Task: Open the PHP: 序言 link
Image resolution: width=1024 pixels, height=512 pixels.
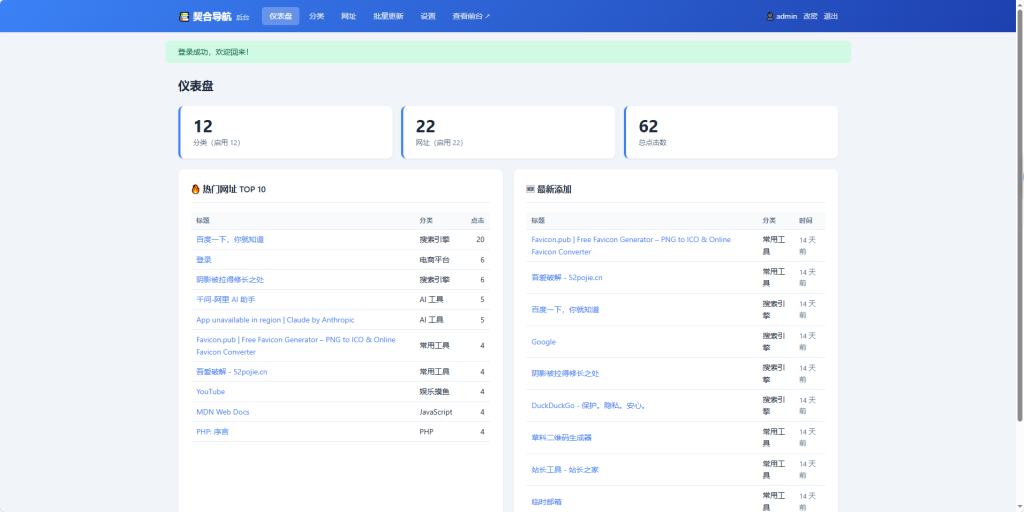Action: coord(213,432)
